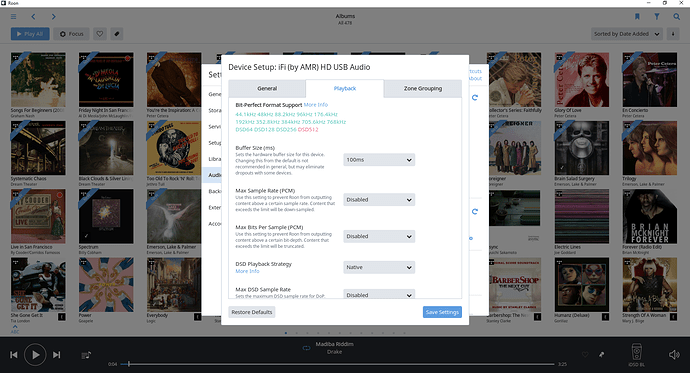Open the search magnifier icon
This screenshot has height=373, width=690.
tap(676, 17)
